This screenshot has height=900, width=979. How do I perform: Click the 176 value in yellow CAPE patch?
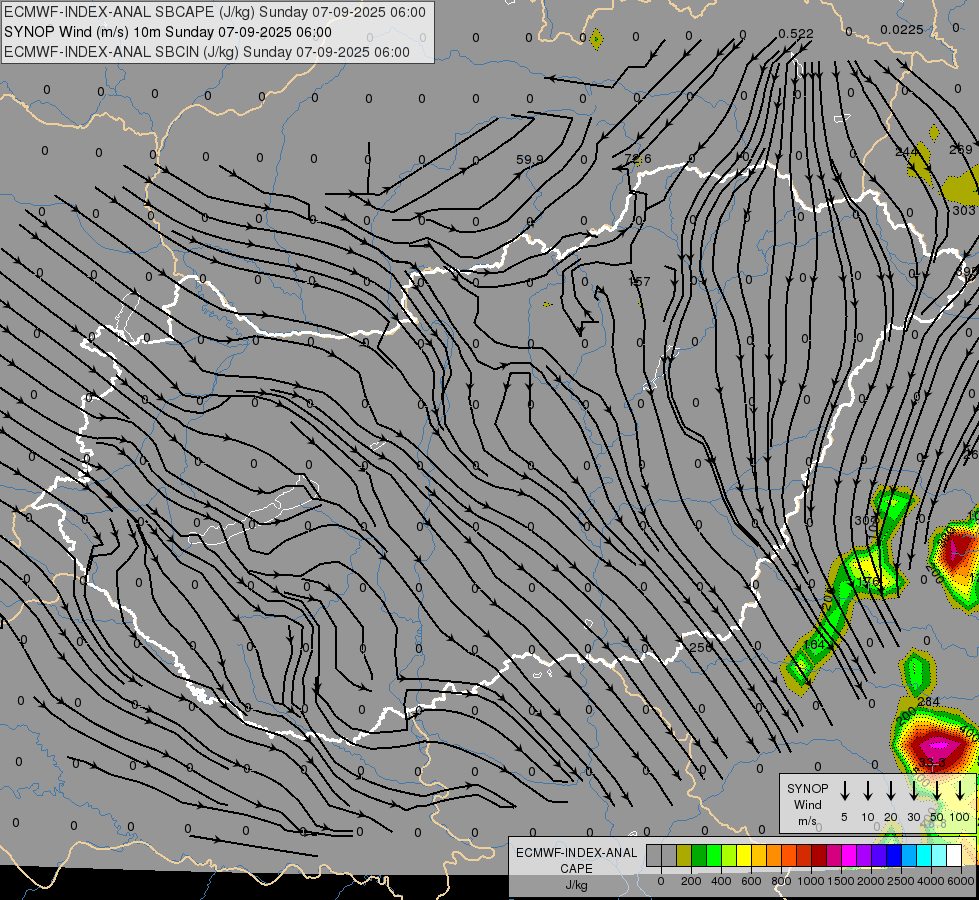click(868, 581)
